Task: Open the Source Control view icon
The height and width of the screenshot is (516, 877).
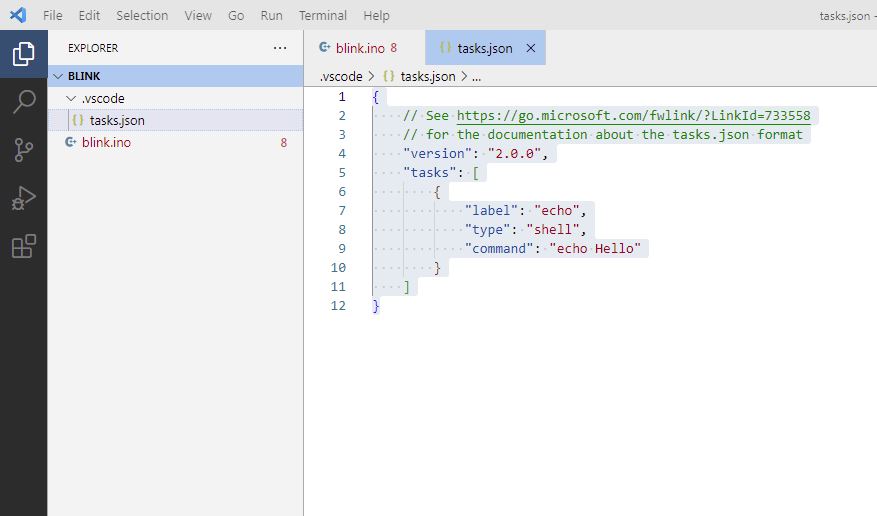Action: point(23,150)
